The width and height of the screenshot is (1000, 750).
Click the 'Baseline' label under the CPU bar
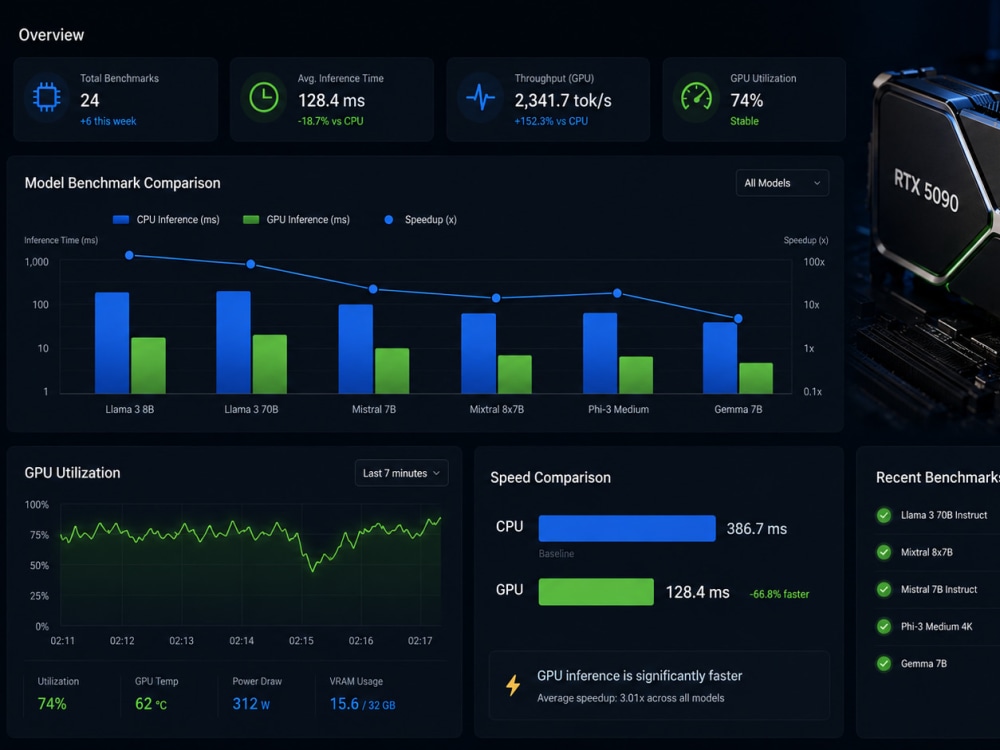tap(556, 554)
